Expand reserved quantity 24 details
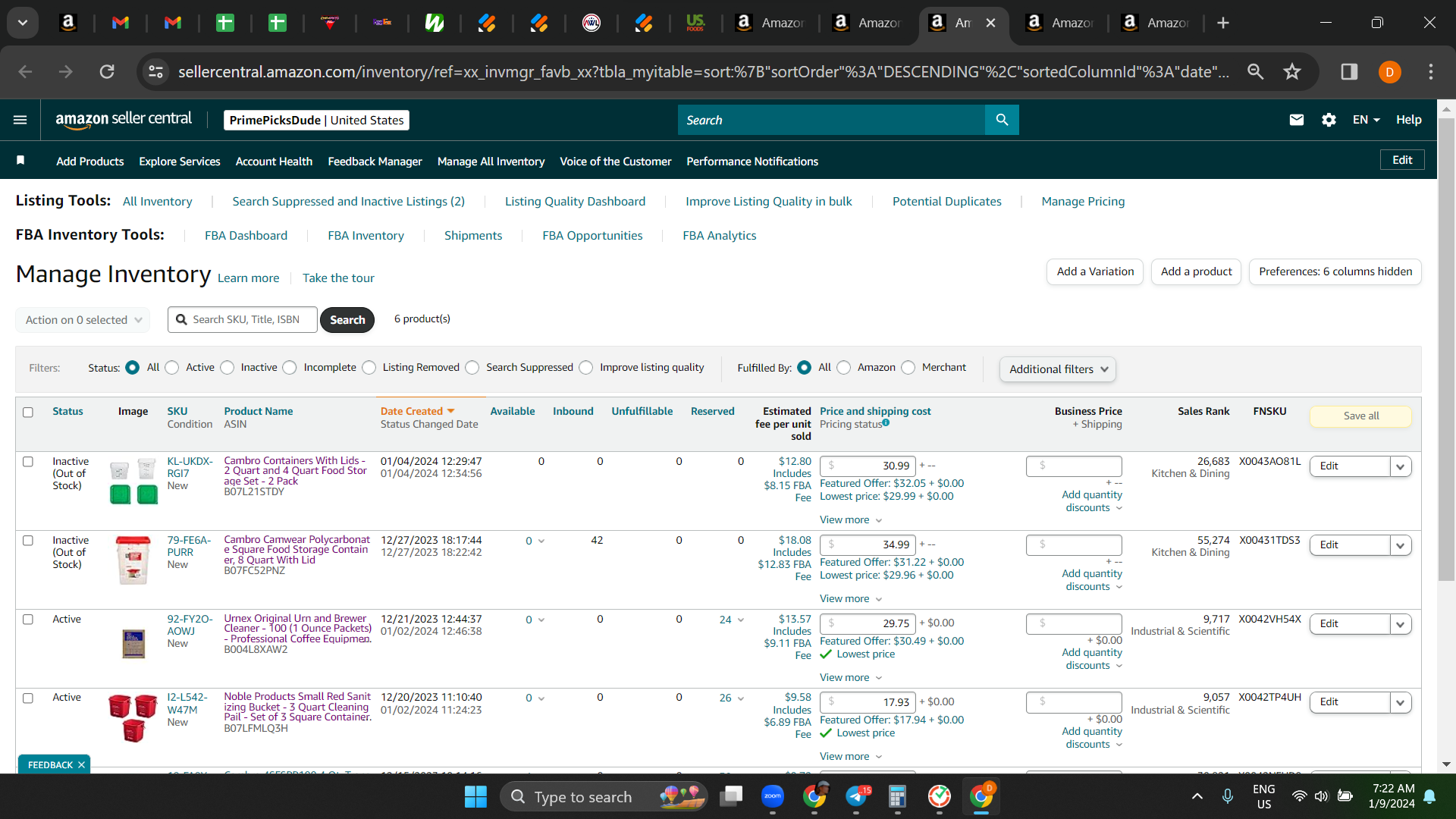This screenshot has height=819, width=1456. coord(732,620)
